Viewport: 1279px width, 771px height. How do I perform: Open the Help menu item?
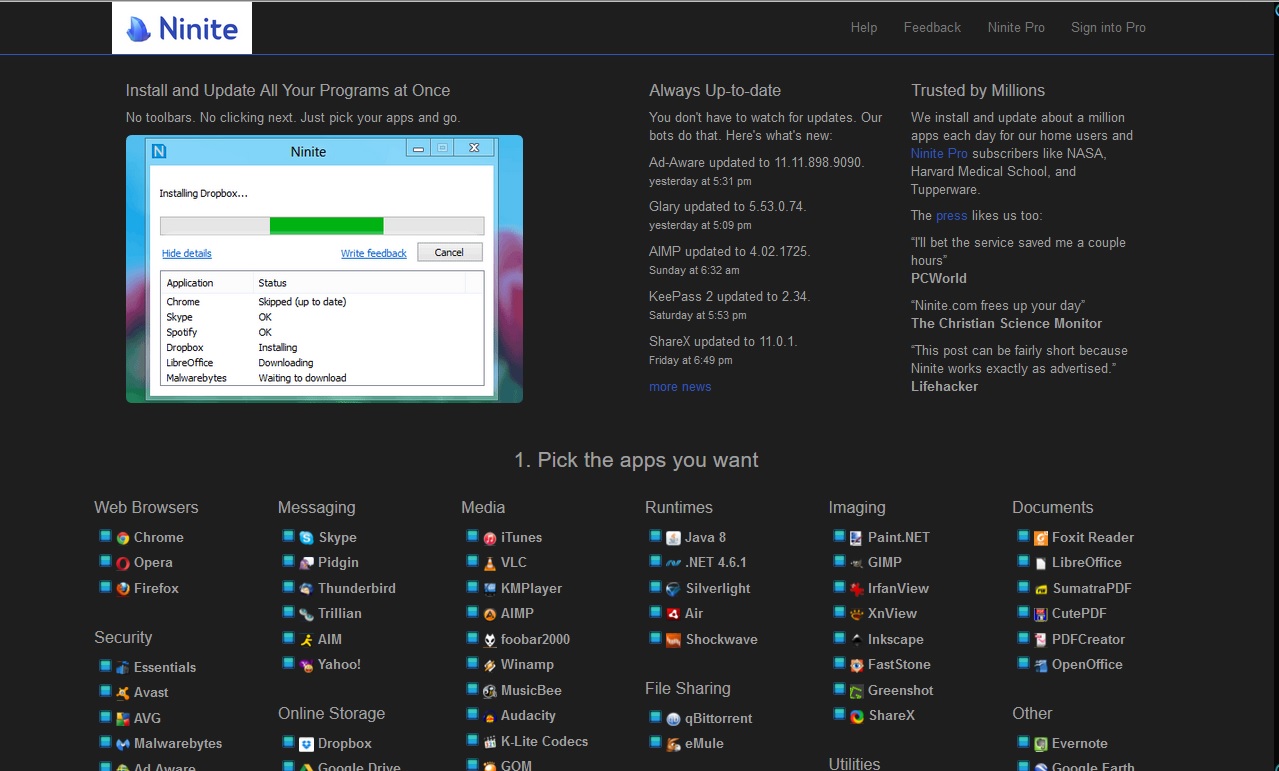click(863, 27)
